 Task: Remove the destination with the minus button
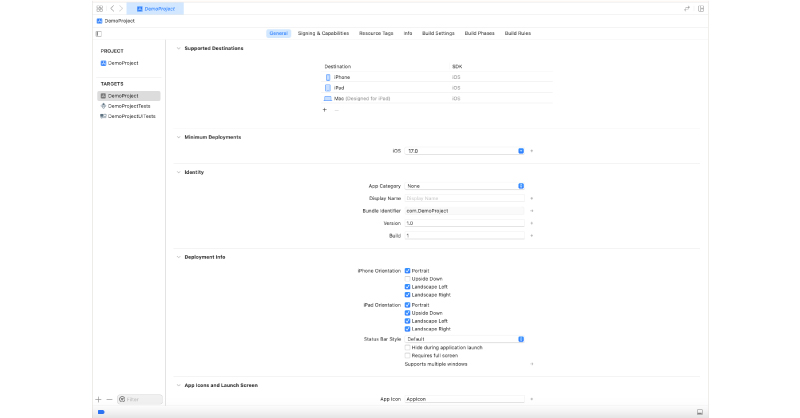coord(336,110)
